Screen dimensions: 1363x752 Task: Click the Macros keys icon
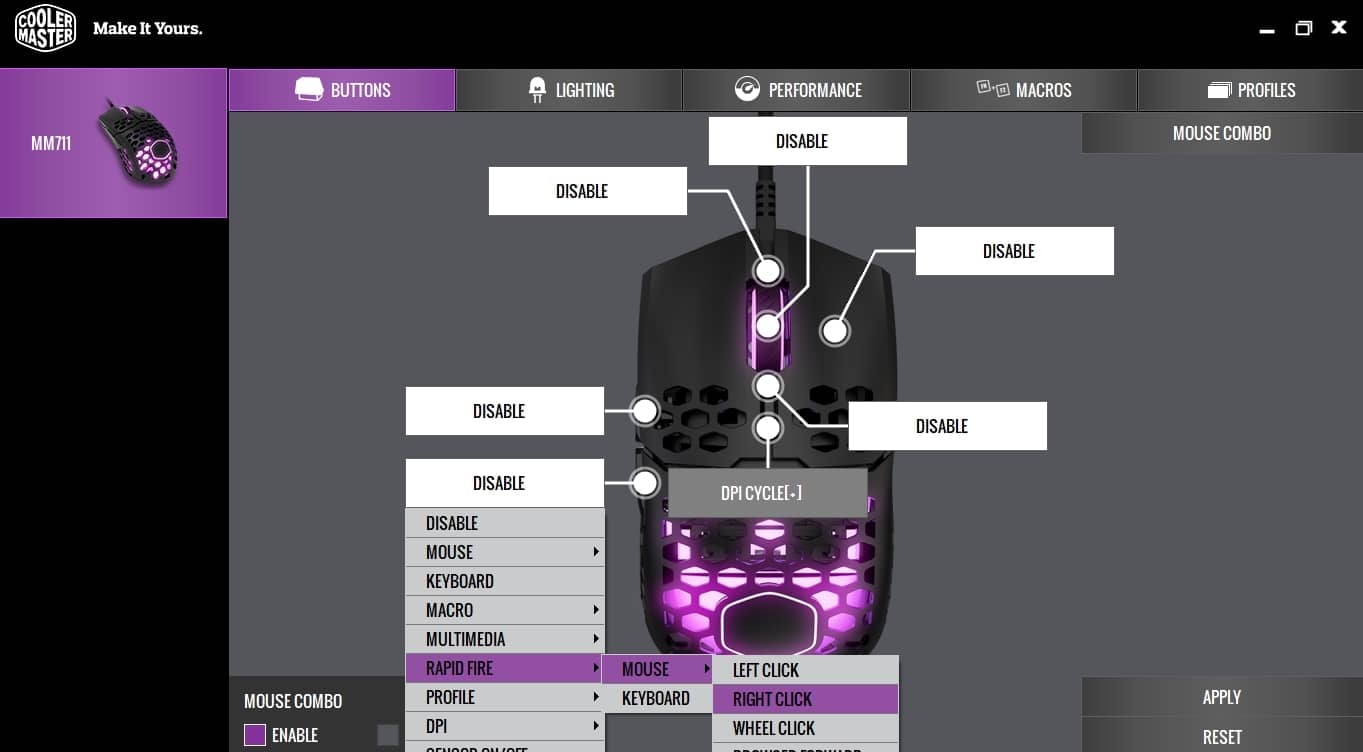tap(992, 88)
